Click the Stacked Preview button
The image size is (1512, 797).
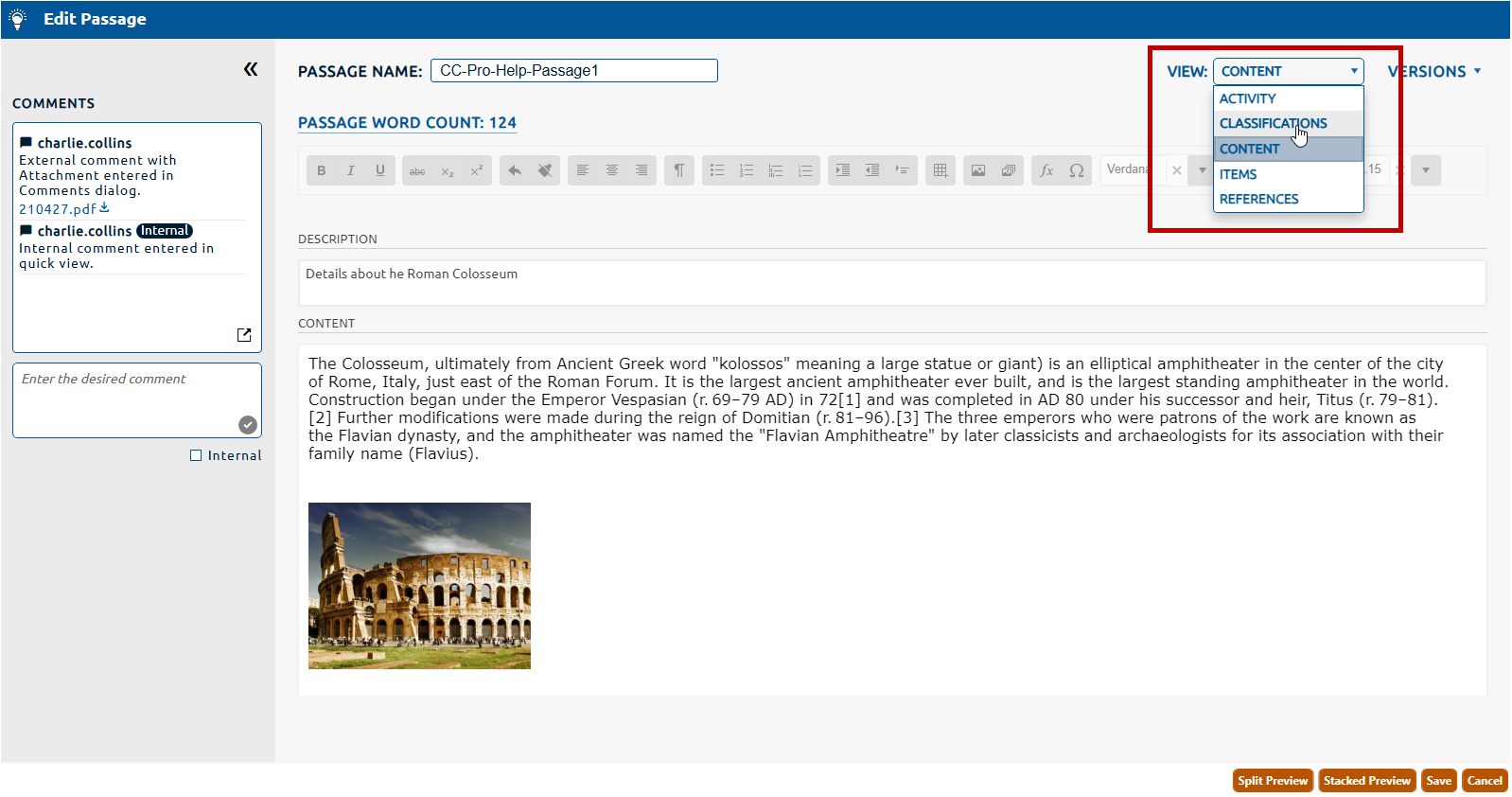1366,781
